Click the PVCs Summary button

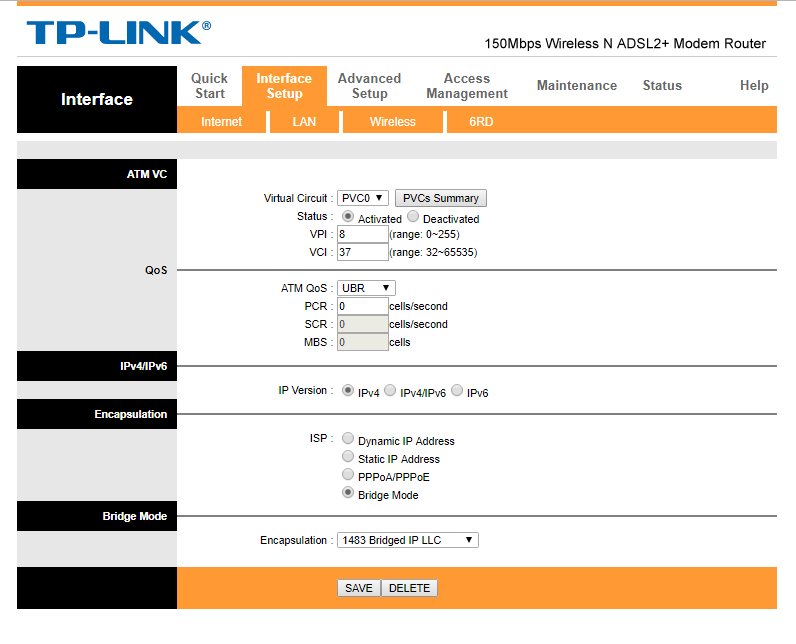(441, 198)
